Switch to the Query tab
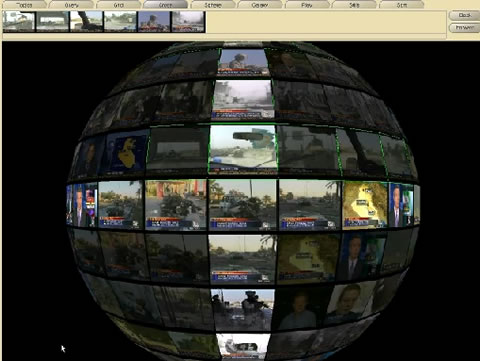 [71, 5]
